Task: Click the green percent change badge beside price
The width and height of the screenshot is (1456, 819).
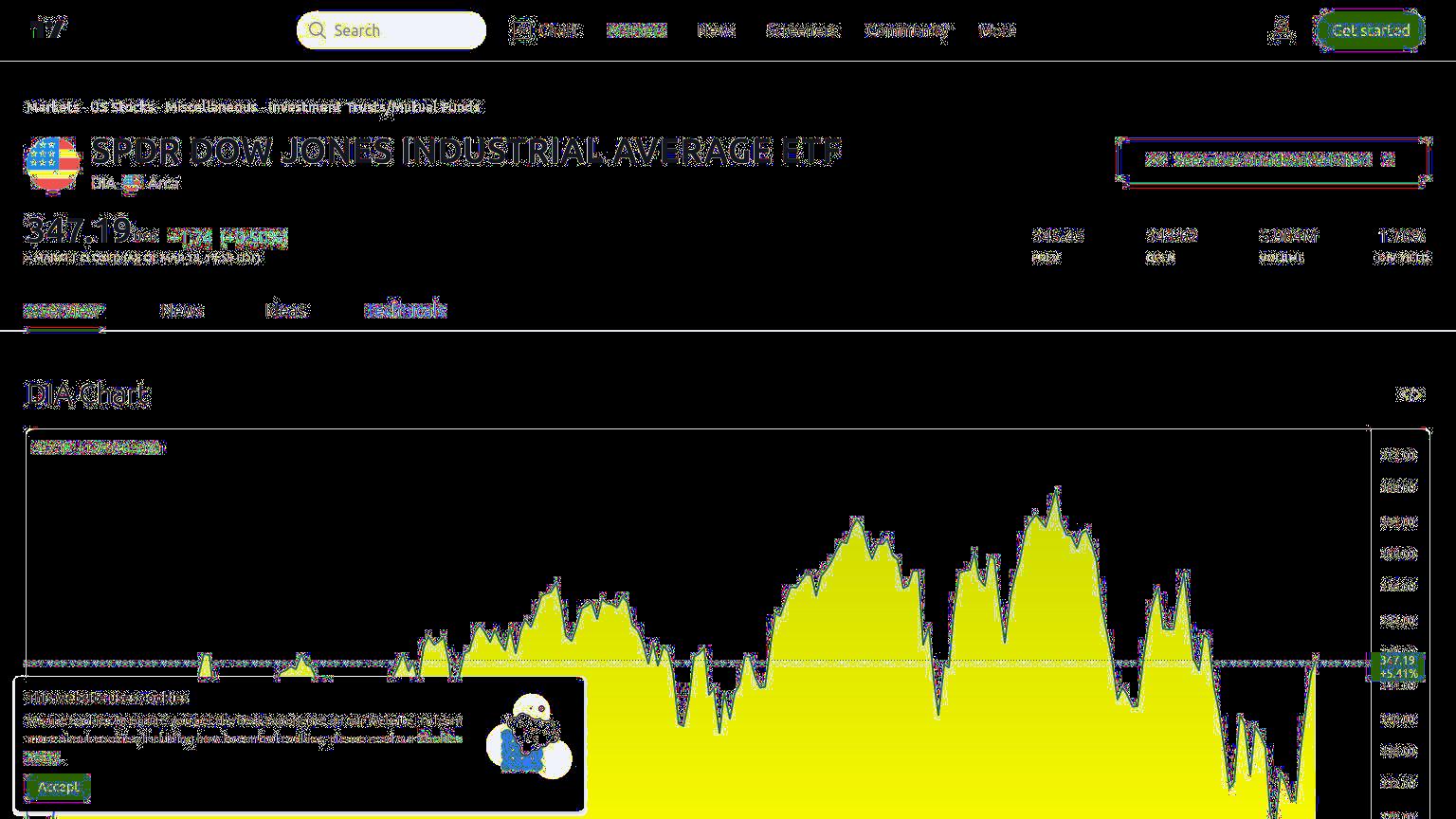Action: coord(254,237)
